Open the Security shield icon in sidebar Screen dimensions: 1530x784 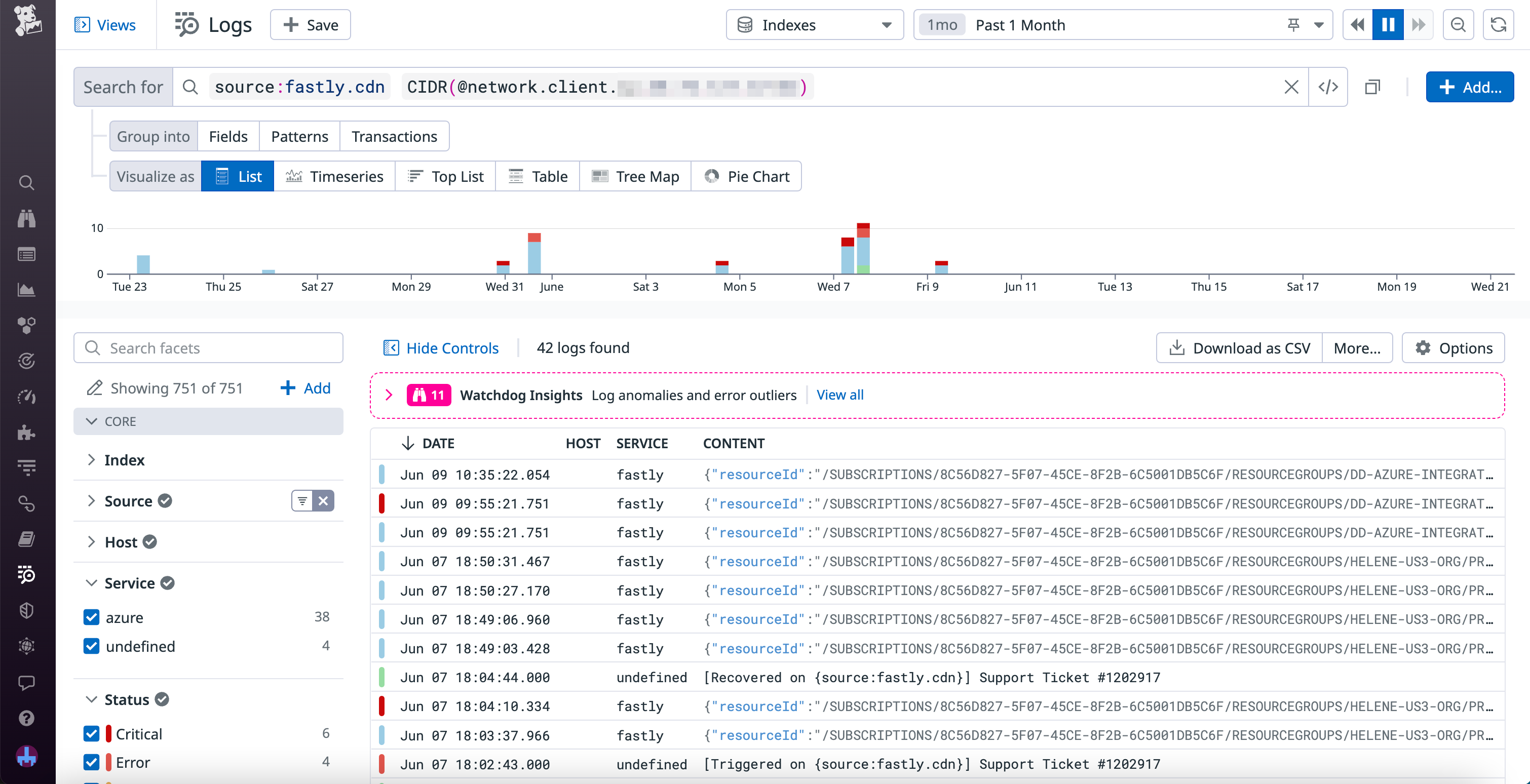27,611
